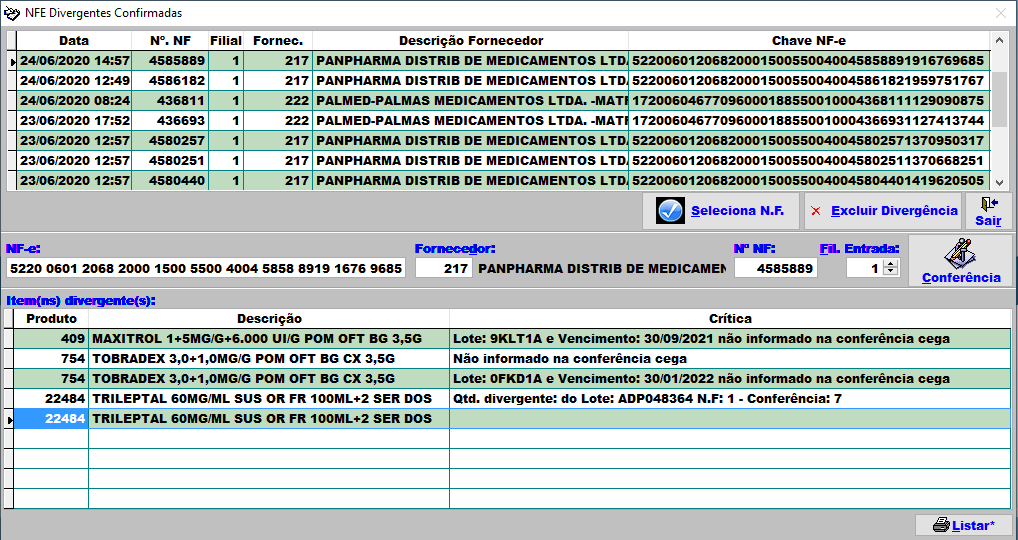Open the Conferência button
Viewport: 1018px width, 540px height.
point(961,260)
